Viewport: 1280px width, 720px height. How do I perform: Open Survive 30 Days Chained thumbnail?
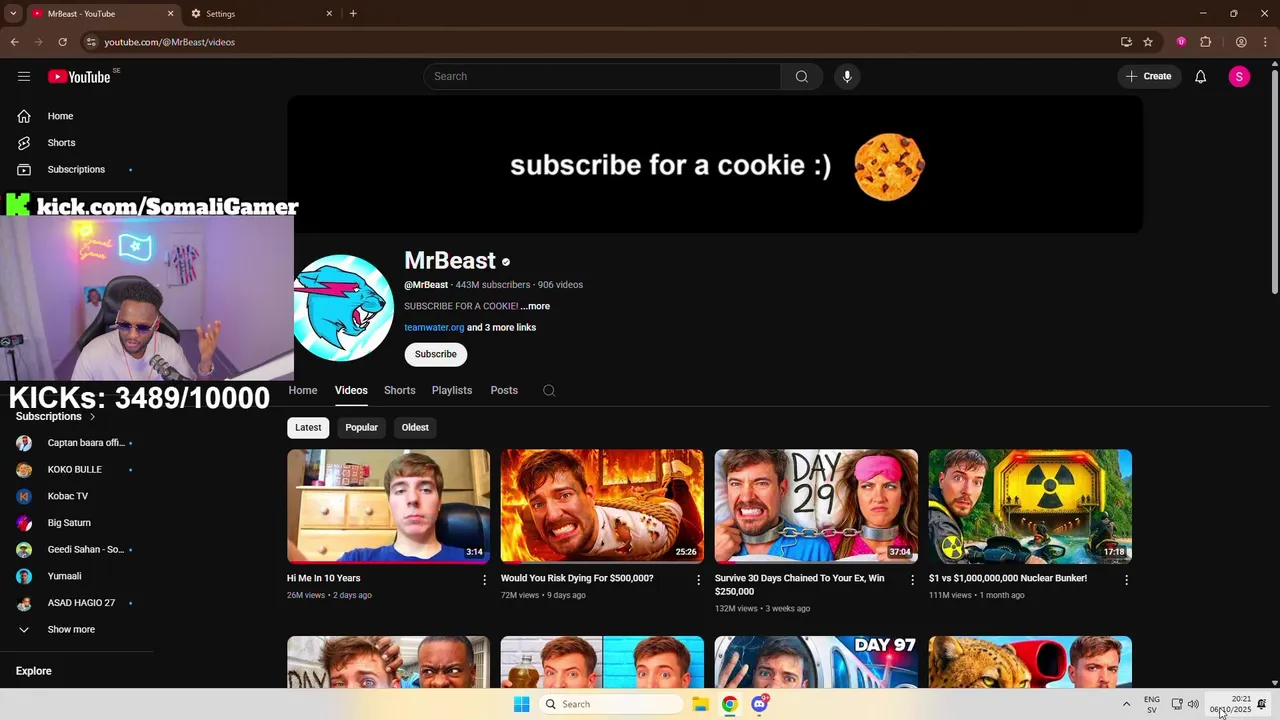816,506
